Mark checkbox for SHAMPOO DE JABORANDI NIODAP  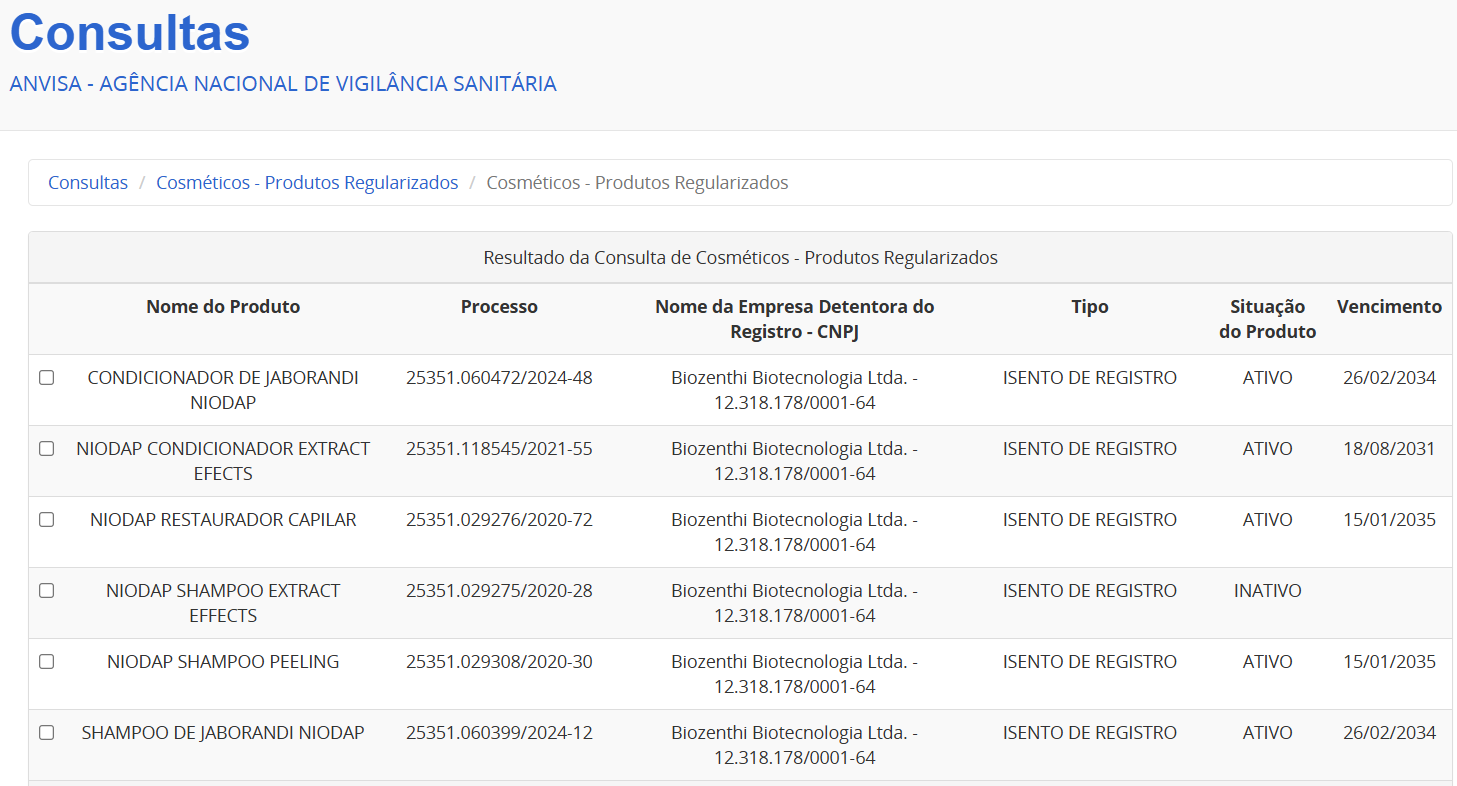tap(46, 733)
